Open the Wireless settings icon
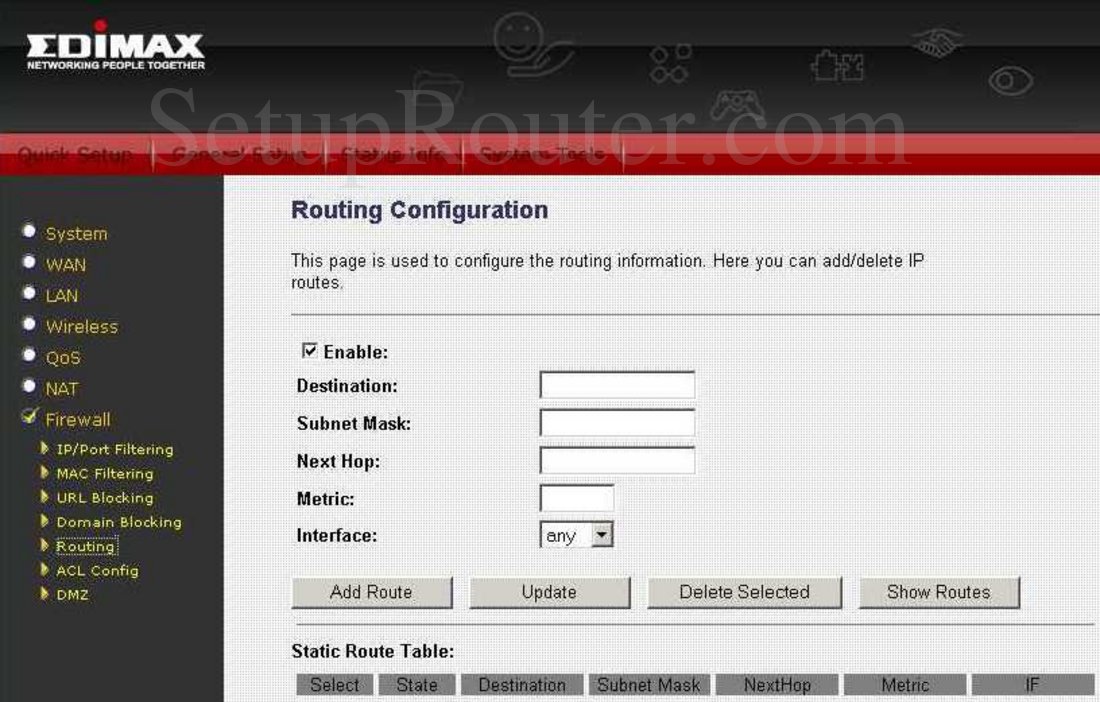This screenshot has height=702, width=1100. pyautogui.click(x=30, y=322)
